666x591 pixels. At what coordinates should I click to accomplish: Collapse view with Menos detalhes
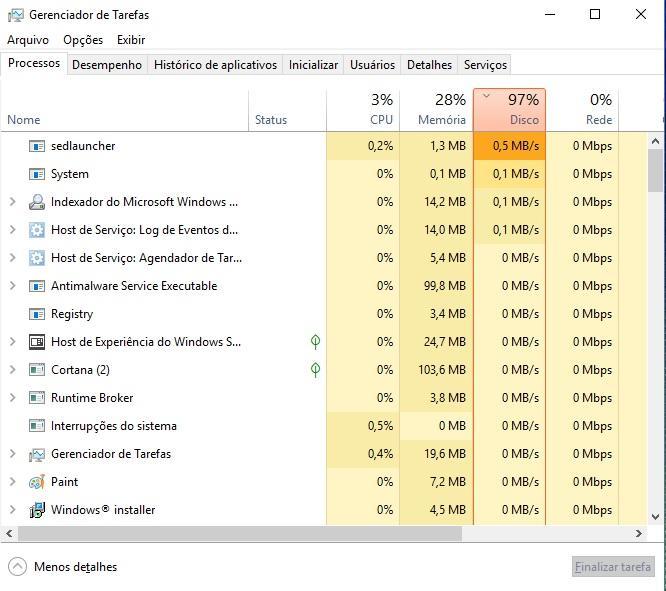pos(62,567)
